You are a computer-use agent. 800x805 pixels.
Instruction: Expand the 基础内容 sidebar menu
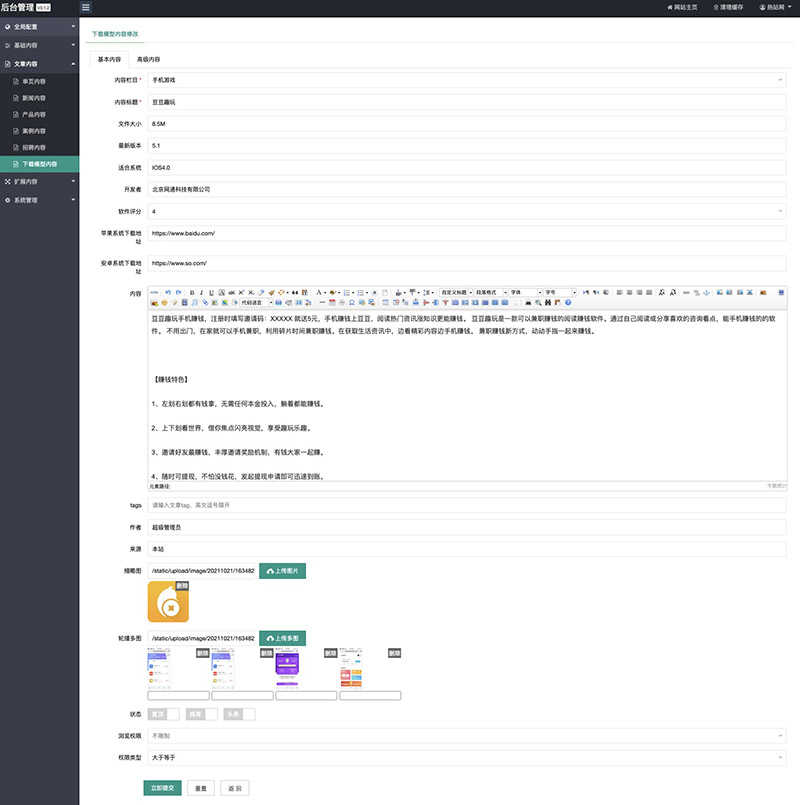coord(40,45)
